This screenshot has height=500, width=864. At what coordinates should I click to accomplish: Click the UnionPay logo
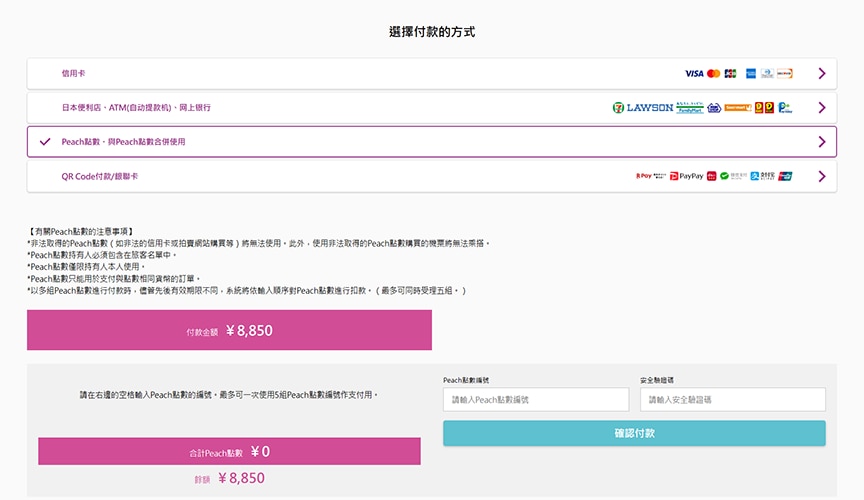[x=785, y=176]
